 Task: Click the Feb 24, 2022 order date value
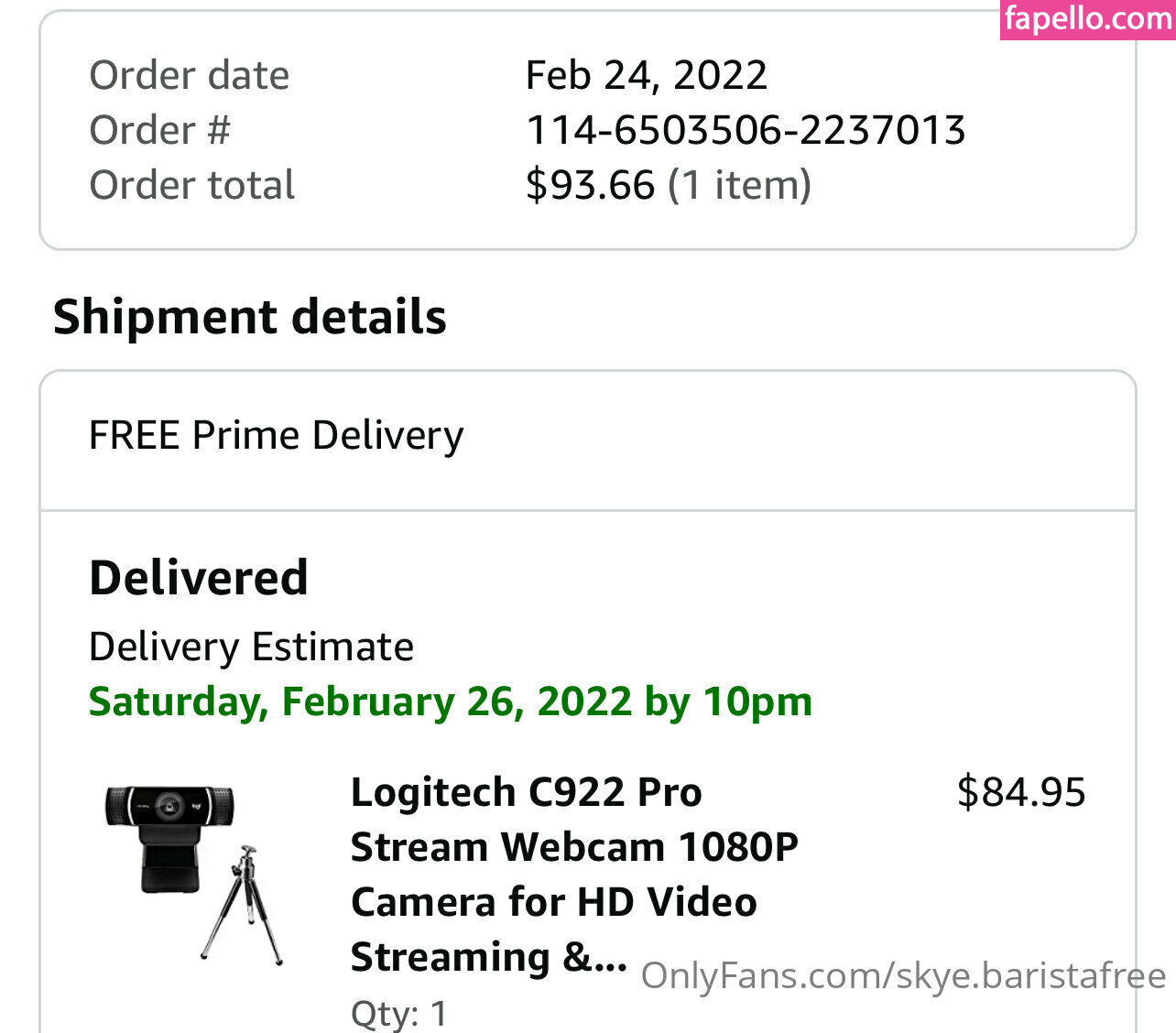(x=646, y=75)
